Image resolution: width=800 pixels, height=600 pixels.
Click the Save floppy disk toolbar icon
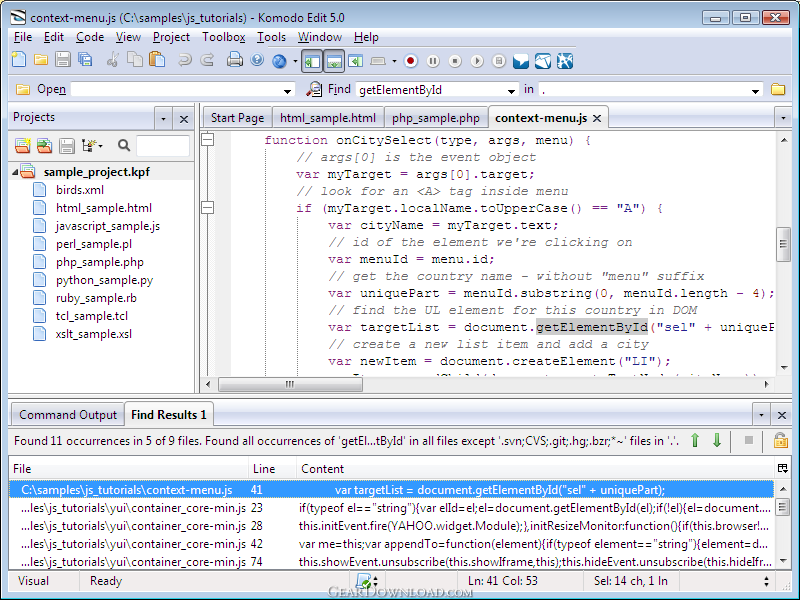(63, 60)
